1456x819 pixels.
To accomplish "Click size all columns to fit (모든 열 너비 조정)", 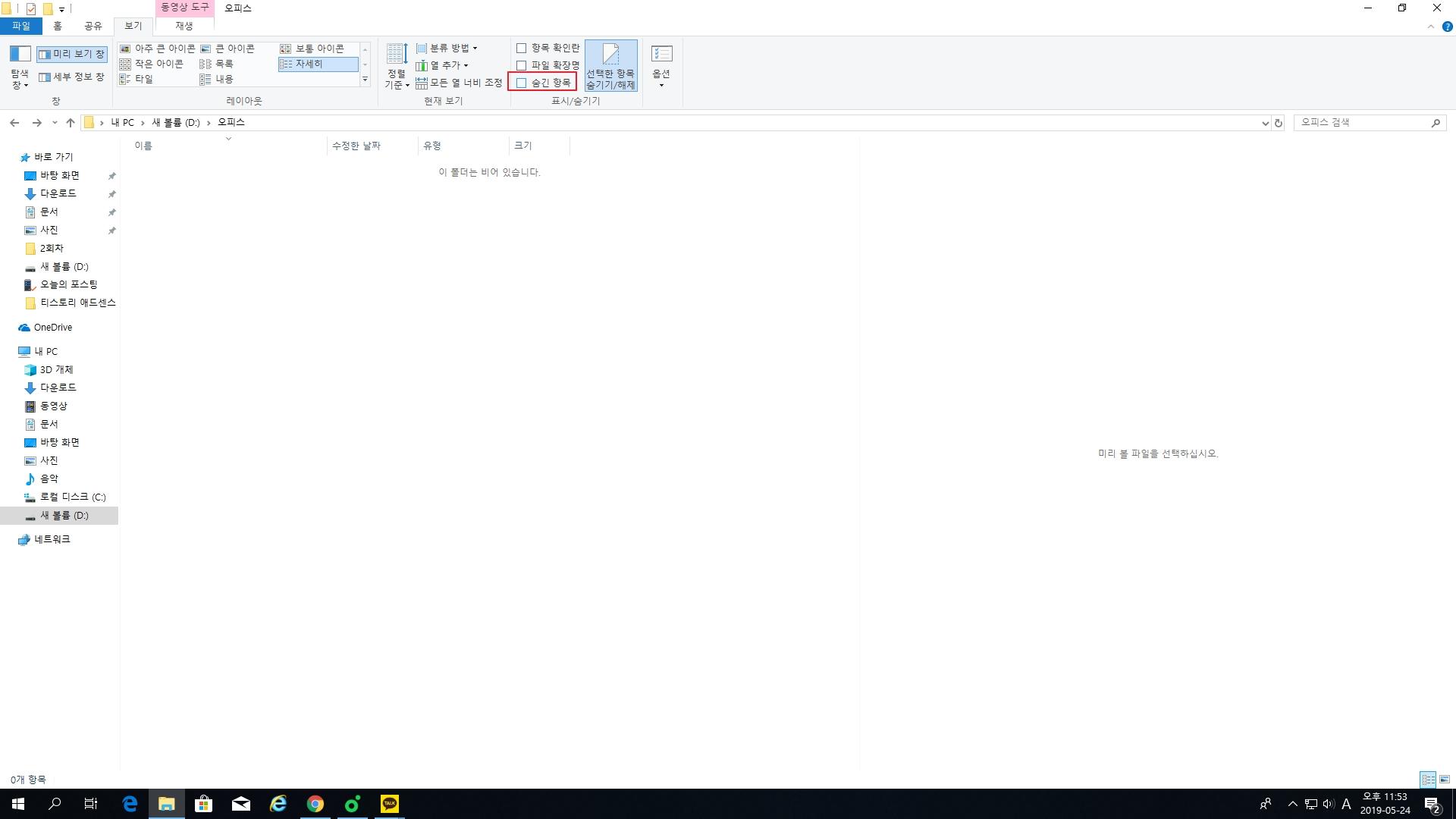I will [460, 83].
